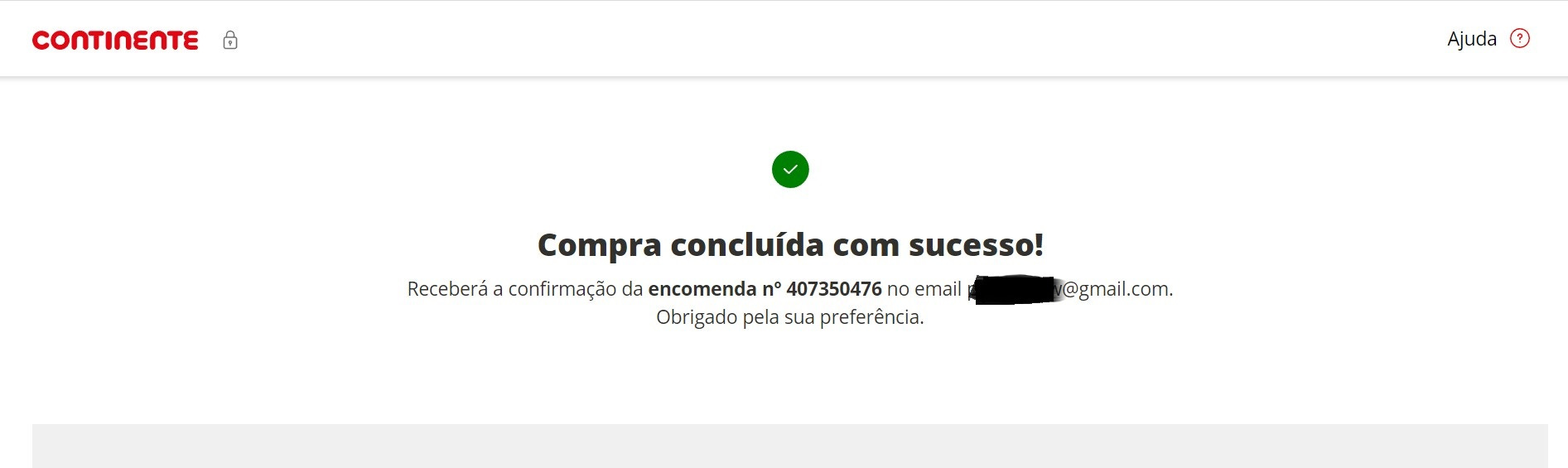
Task: Click the words 'no email'
Action: (924, 289)
